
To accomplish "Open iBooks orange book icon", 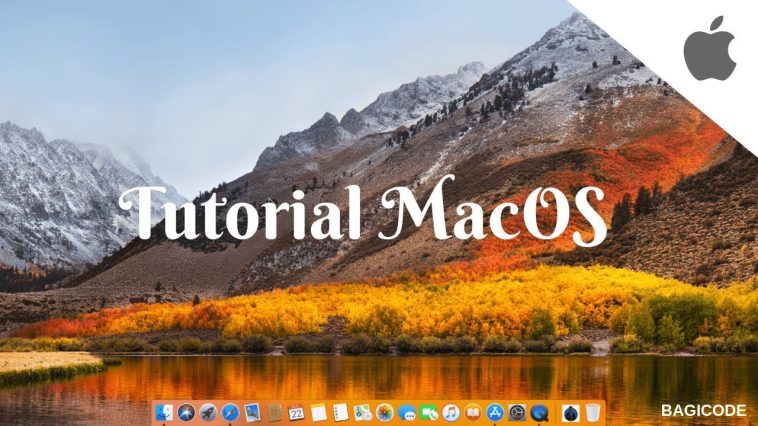I will (x=473, y=413).
